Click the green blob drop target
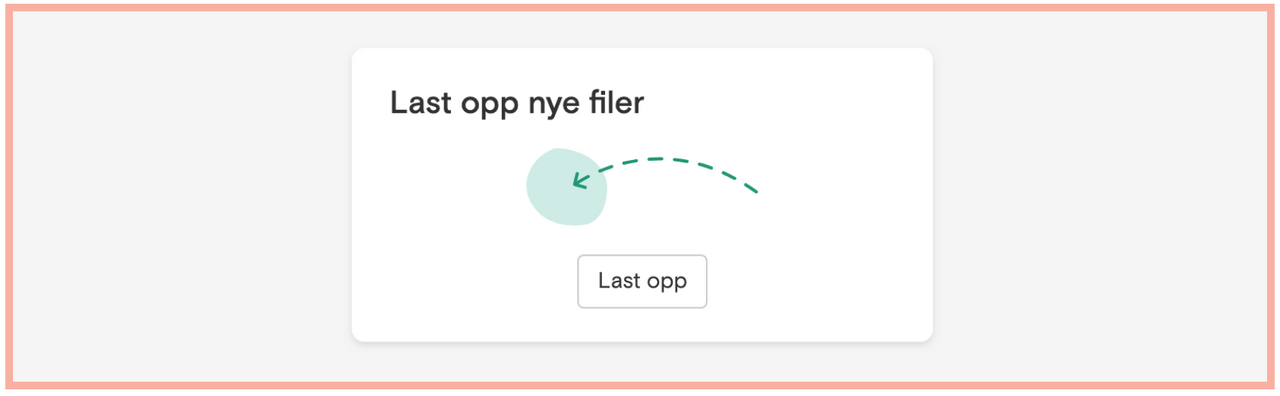The height and width of the screenshot is (396, 1280). point(566,187)
